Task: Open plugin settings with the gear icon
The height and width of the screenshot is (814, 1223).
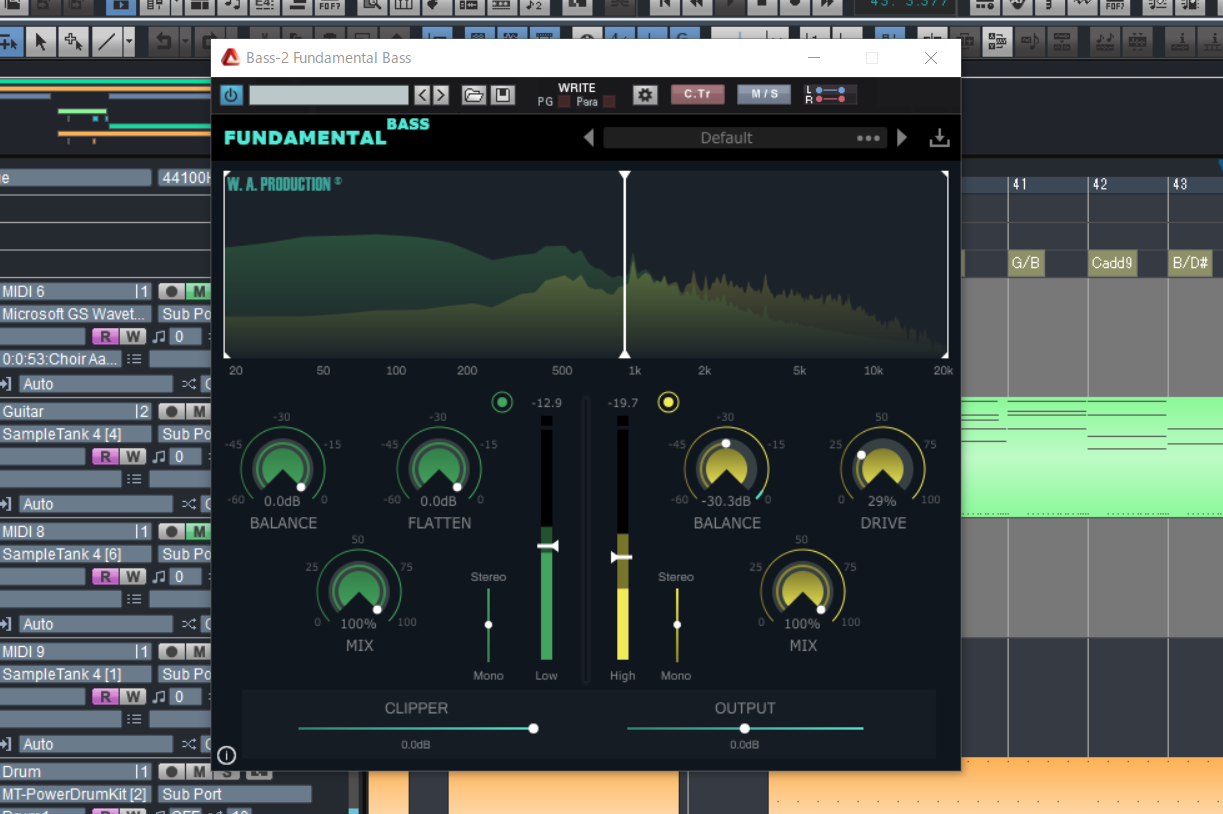Action: coord(645,95)
